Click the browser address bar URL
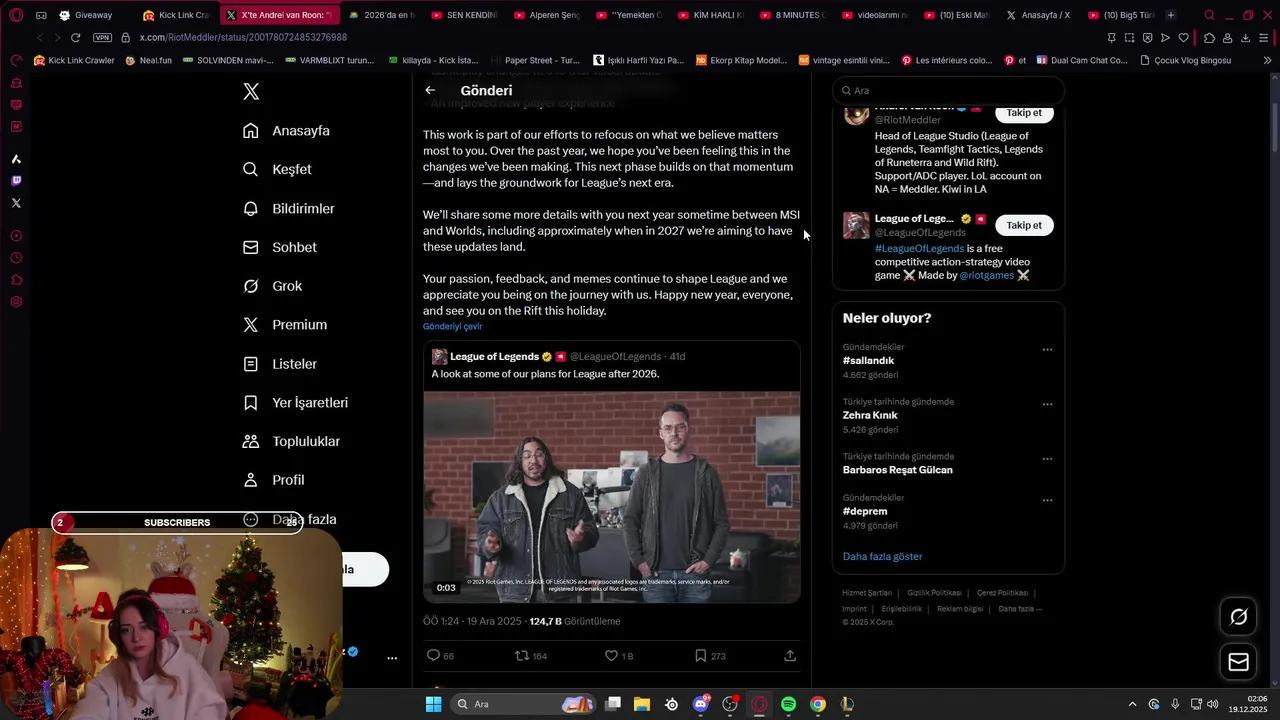The image size is (1280, 720). 243,37
